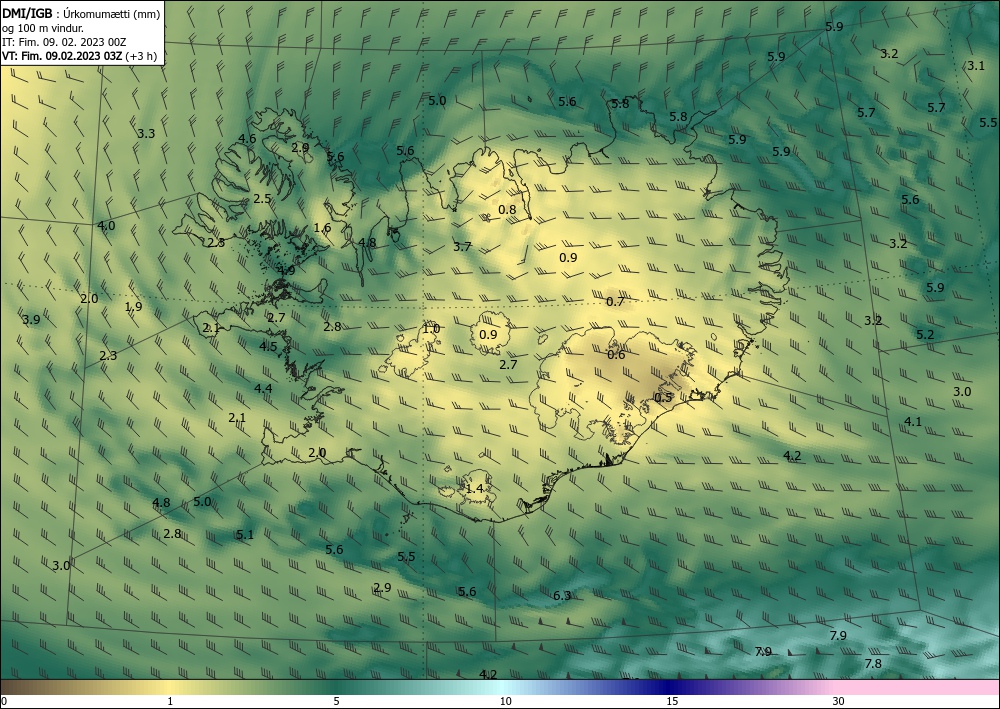Click the 4.0 value west of the Westfjords
1000x709 pixels.
pos(107,226)
